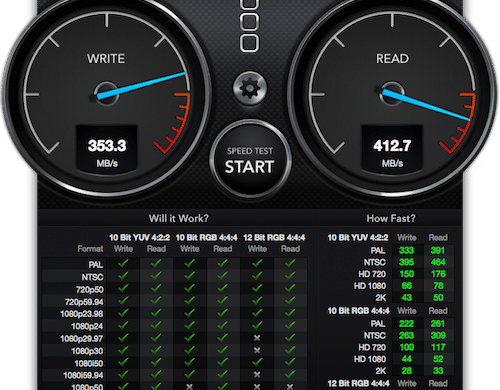
Task: Click the 10 Bit YUV 2K read value 50
Action: [438, 297]
